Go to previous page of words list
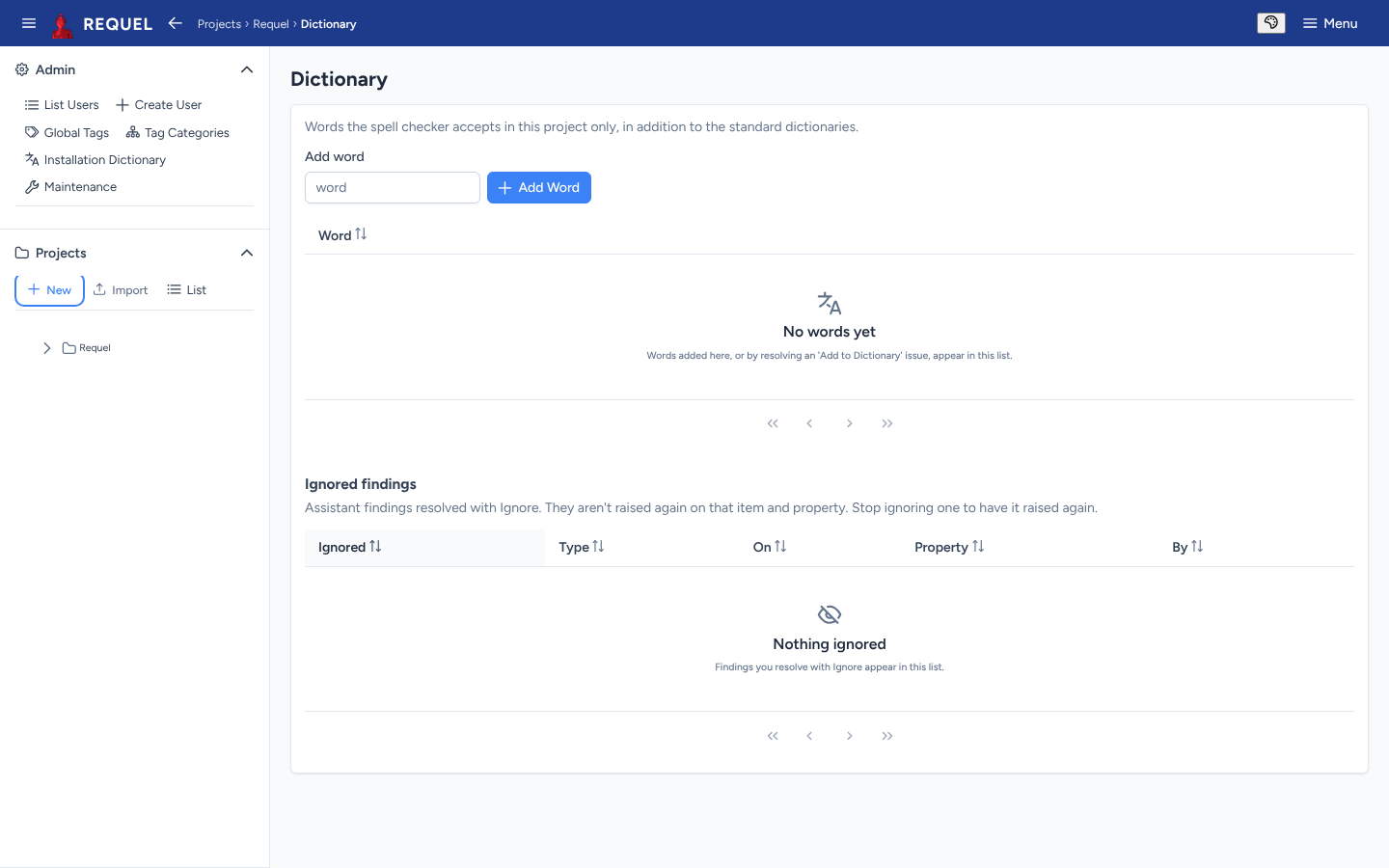This screenshot has height=868, width=1389. pyautogui.click(x=809, y=423)
